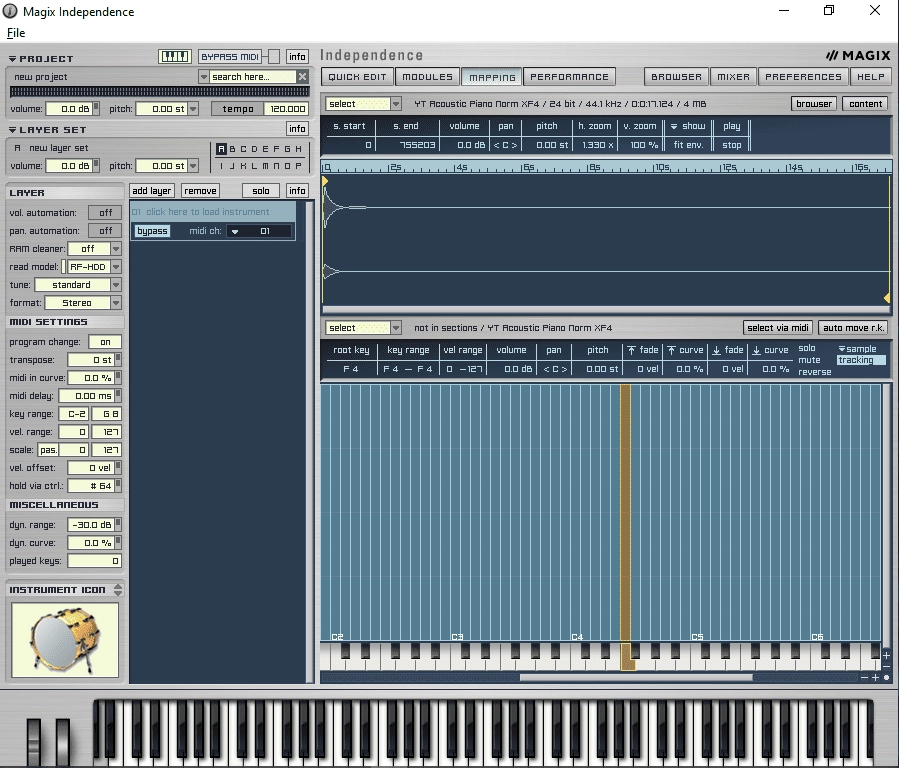Click the vertical zoom plus icon beside mapping keyboard
Screen dimensions: 899x768
[x=886, y=655]
